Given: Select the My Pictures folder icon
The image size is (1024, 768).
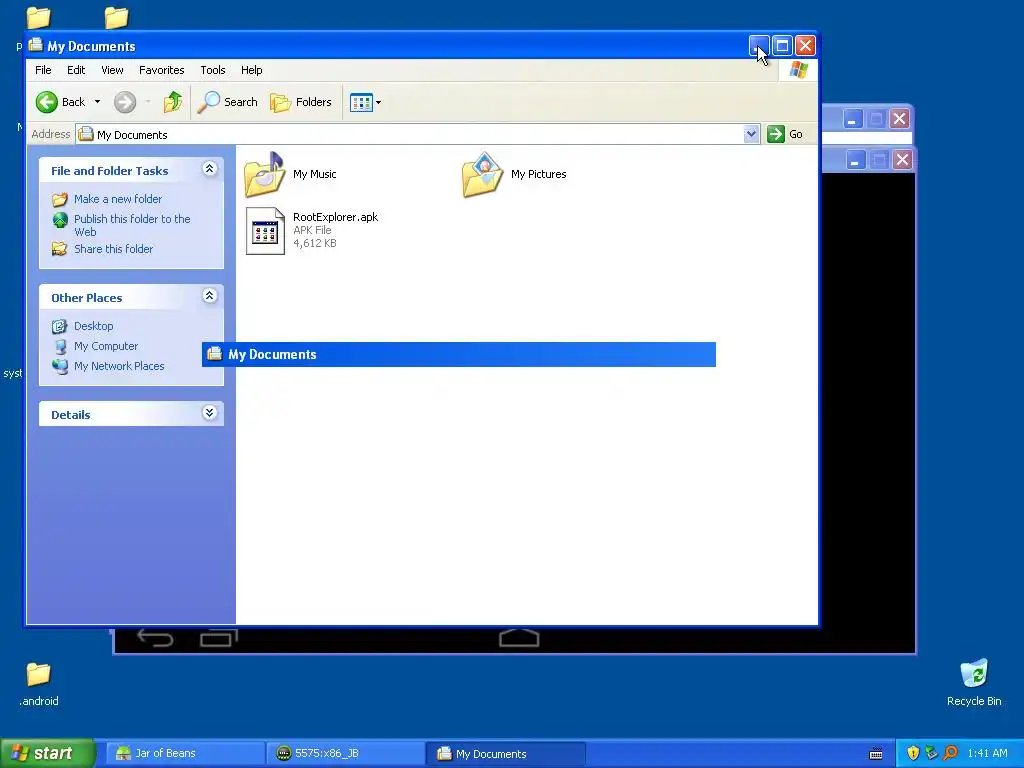Looking at the screenshot, I should [483, 174].
